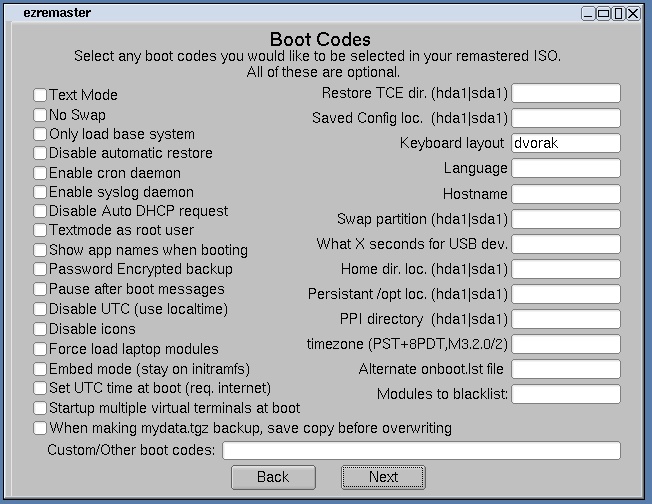Click the Language input box
The width and height of the screenshot is (652, 504).
tap(565, 168)
